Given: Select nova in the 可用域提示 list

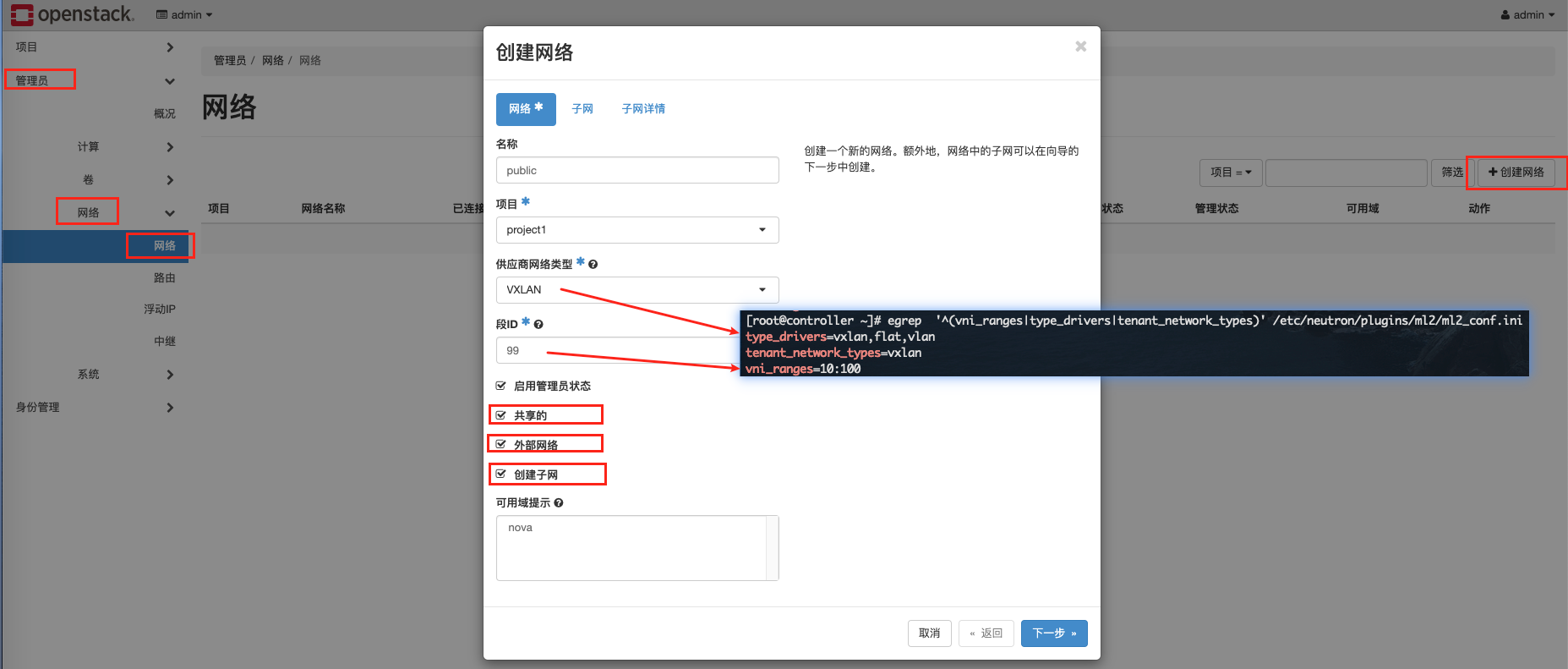Looking at the screenshot, I should (x=521, y=528).
